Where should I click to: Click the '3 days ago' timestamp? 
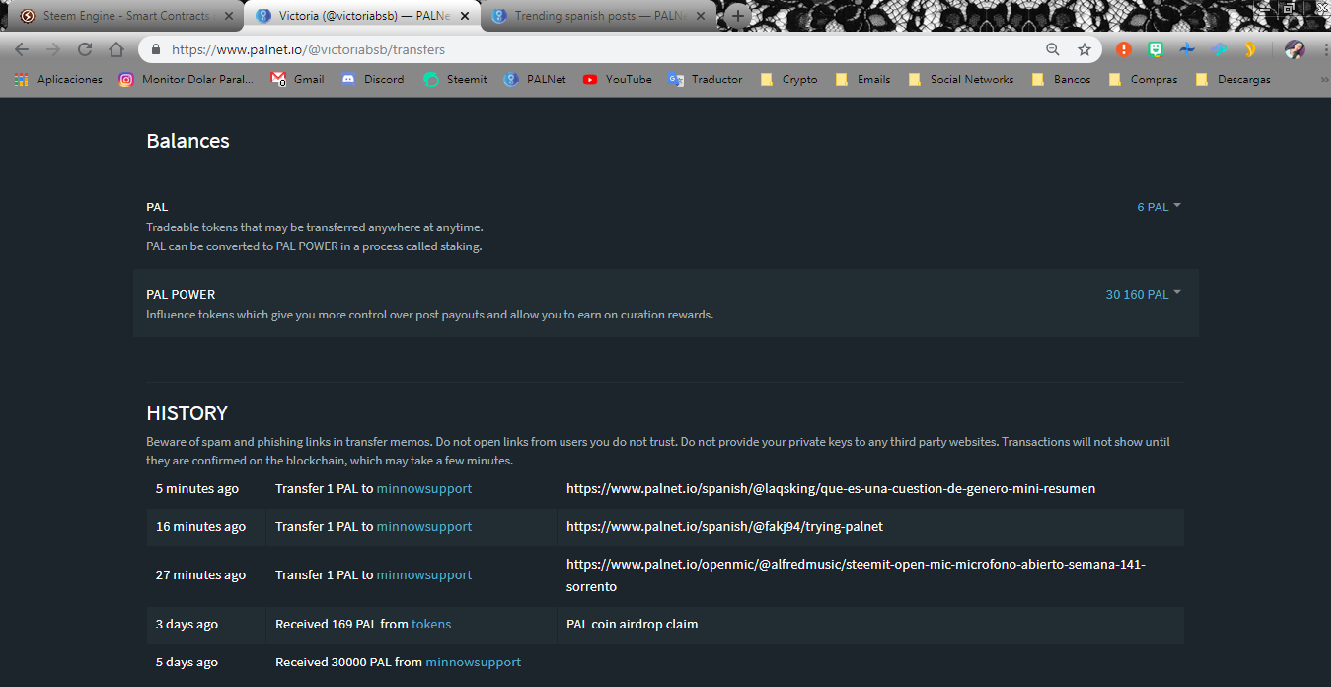pos(187,625)
